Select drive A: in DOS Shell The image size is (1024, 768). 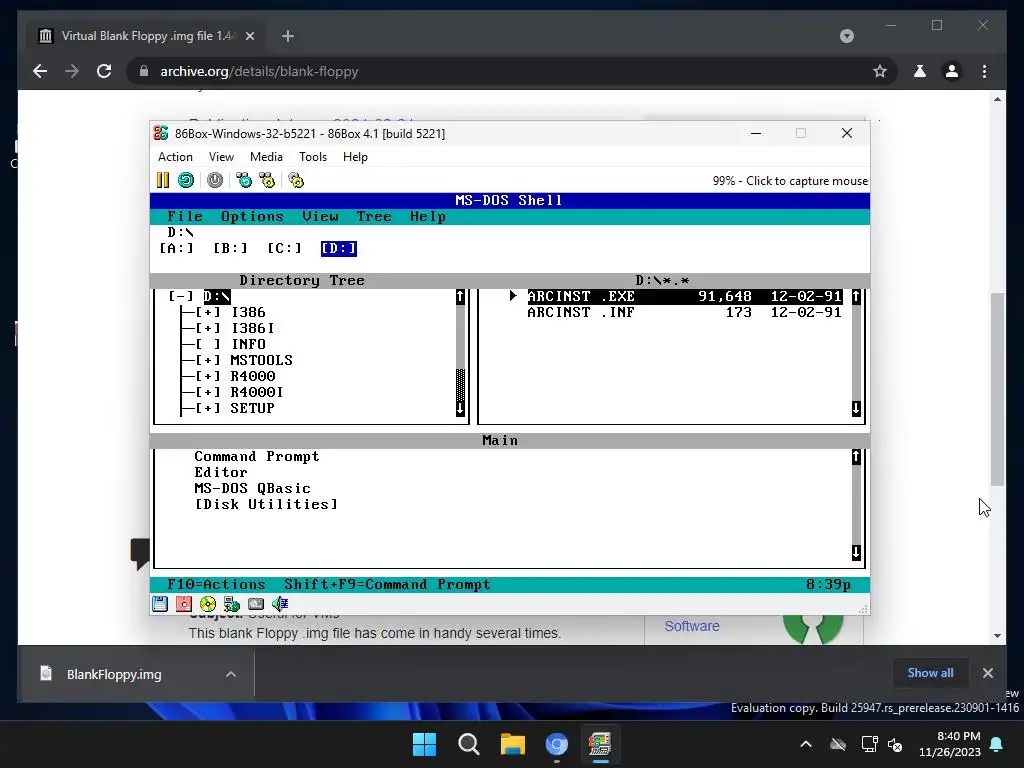(176, 248)
